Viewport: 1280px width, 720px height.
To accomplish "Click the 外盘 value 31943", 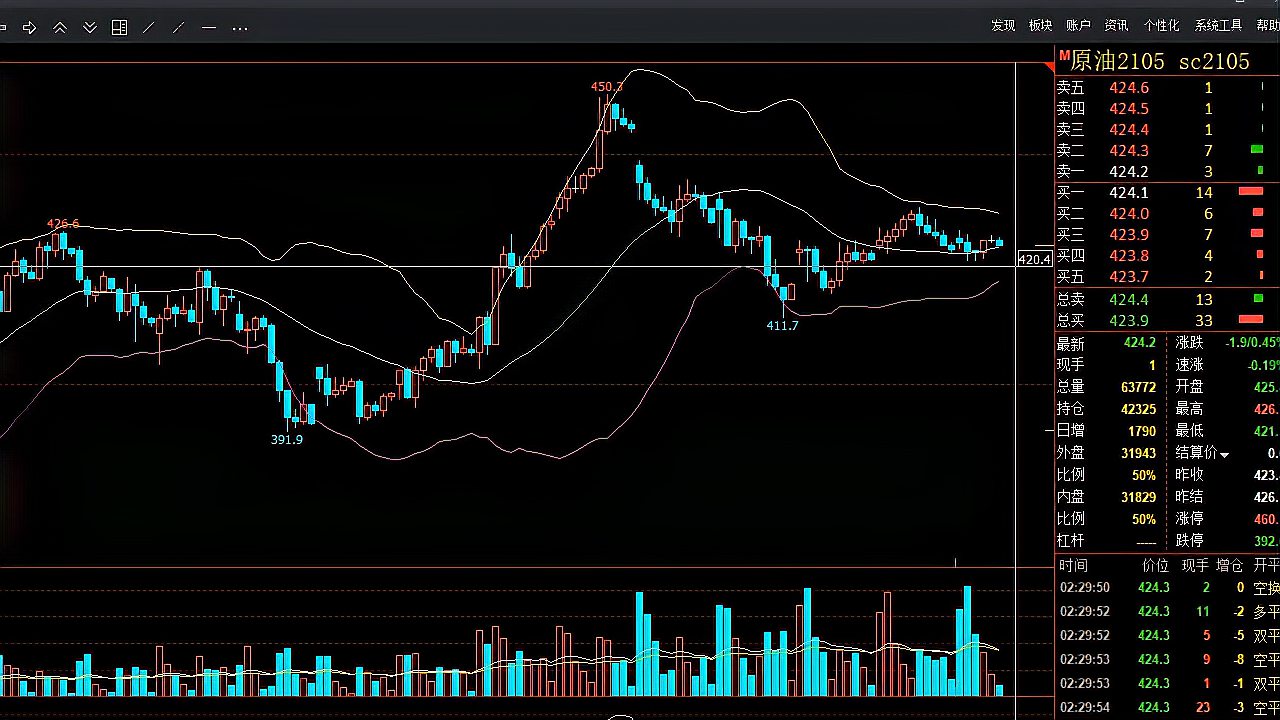I will point(1138,453).
